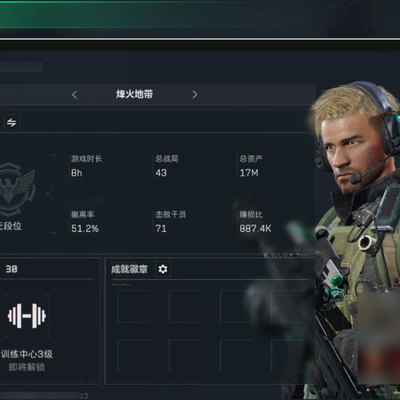Open achievement badge settings gear
Image resolution: width=400 pixels, height=400 pixels.
[163, 269]
